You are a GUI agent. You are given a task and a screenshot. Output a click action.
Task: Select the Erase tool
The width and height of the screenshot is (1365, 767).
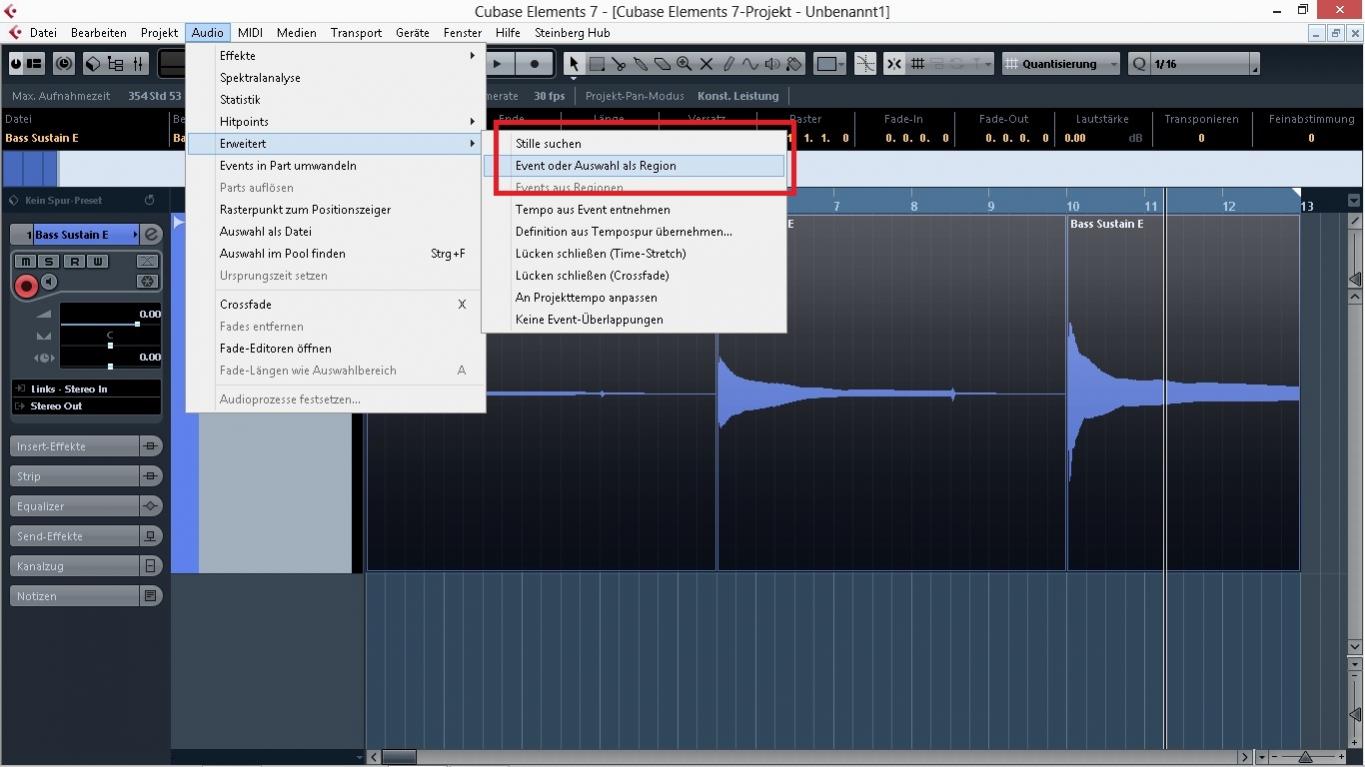pos(662,64)
